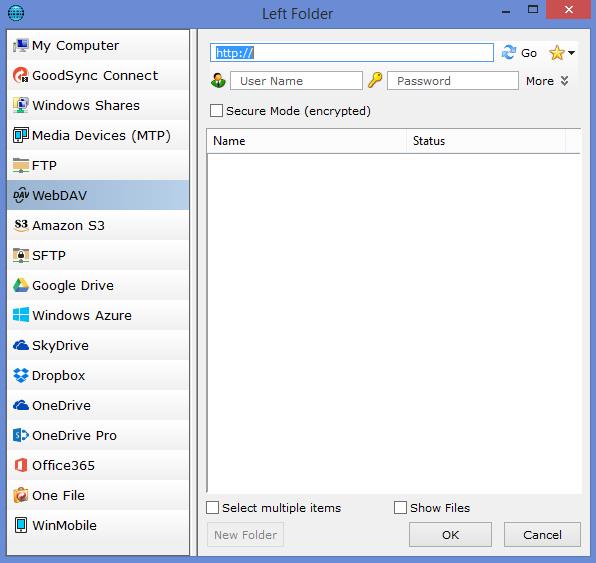Image resolution: width=596 pixels, height=563 pixels.
Task: Select the Office365 label
Action: [x=63, y=465]
